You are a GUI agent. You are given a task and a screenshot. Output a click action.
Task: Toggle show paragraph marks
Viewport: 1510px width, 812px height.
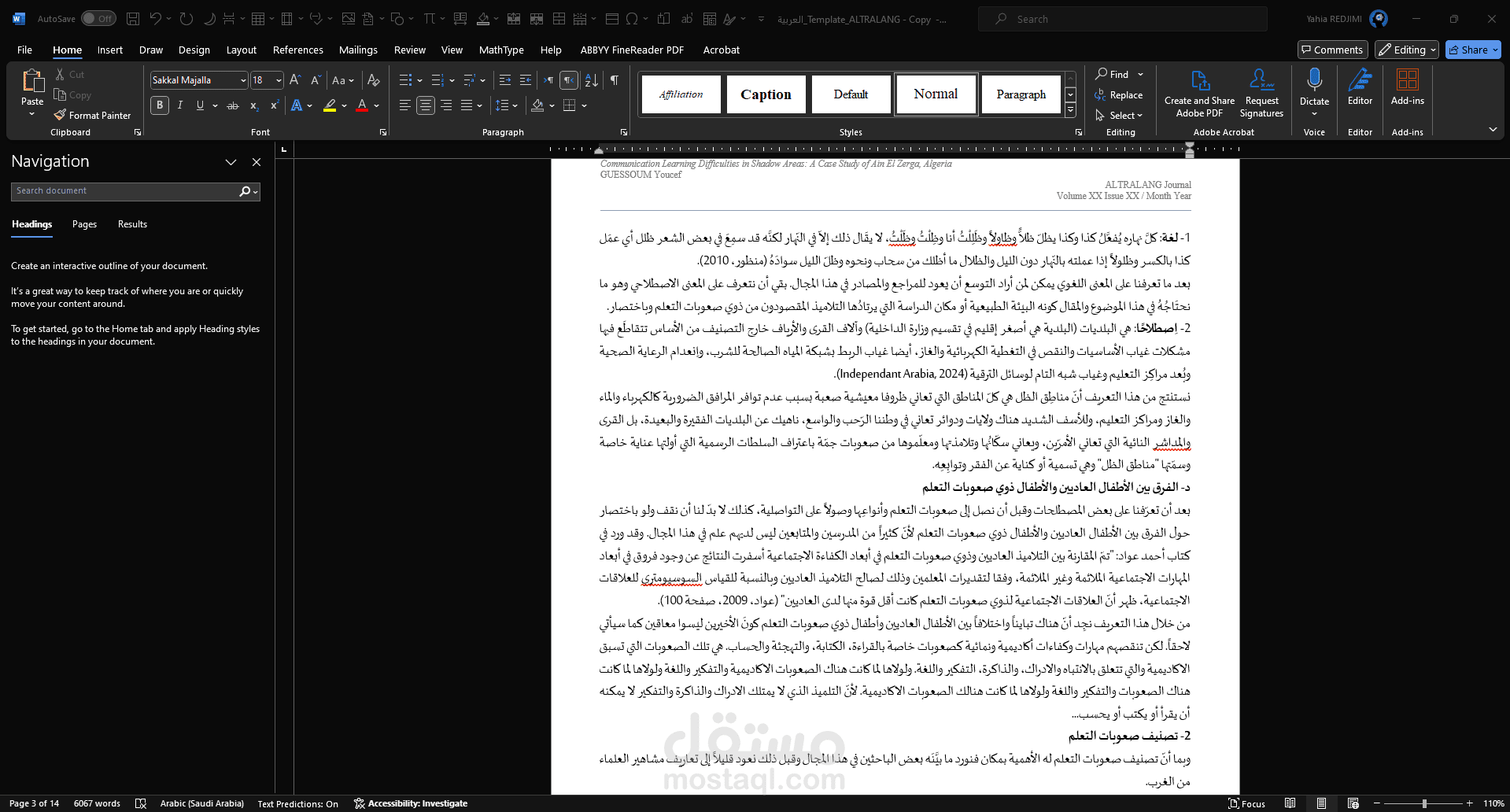(615, 80)
